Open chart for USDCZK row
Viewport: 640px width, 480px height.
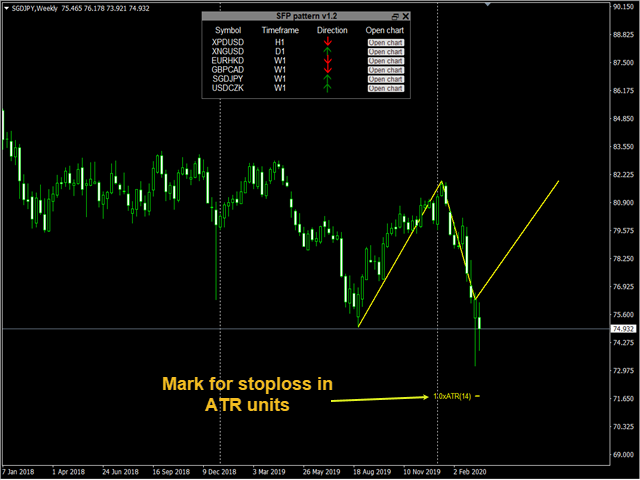(x=386, y=89)
